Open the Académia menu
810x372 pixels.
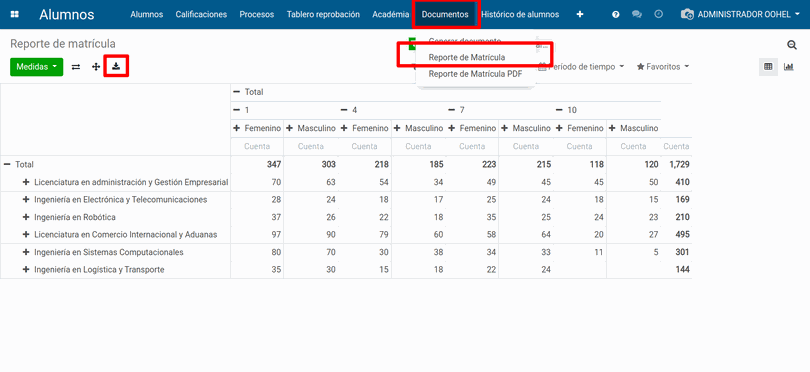[x=391, y=14]
